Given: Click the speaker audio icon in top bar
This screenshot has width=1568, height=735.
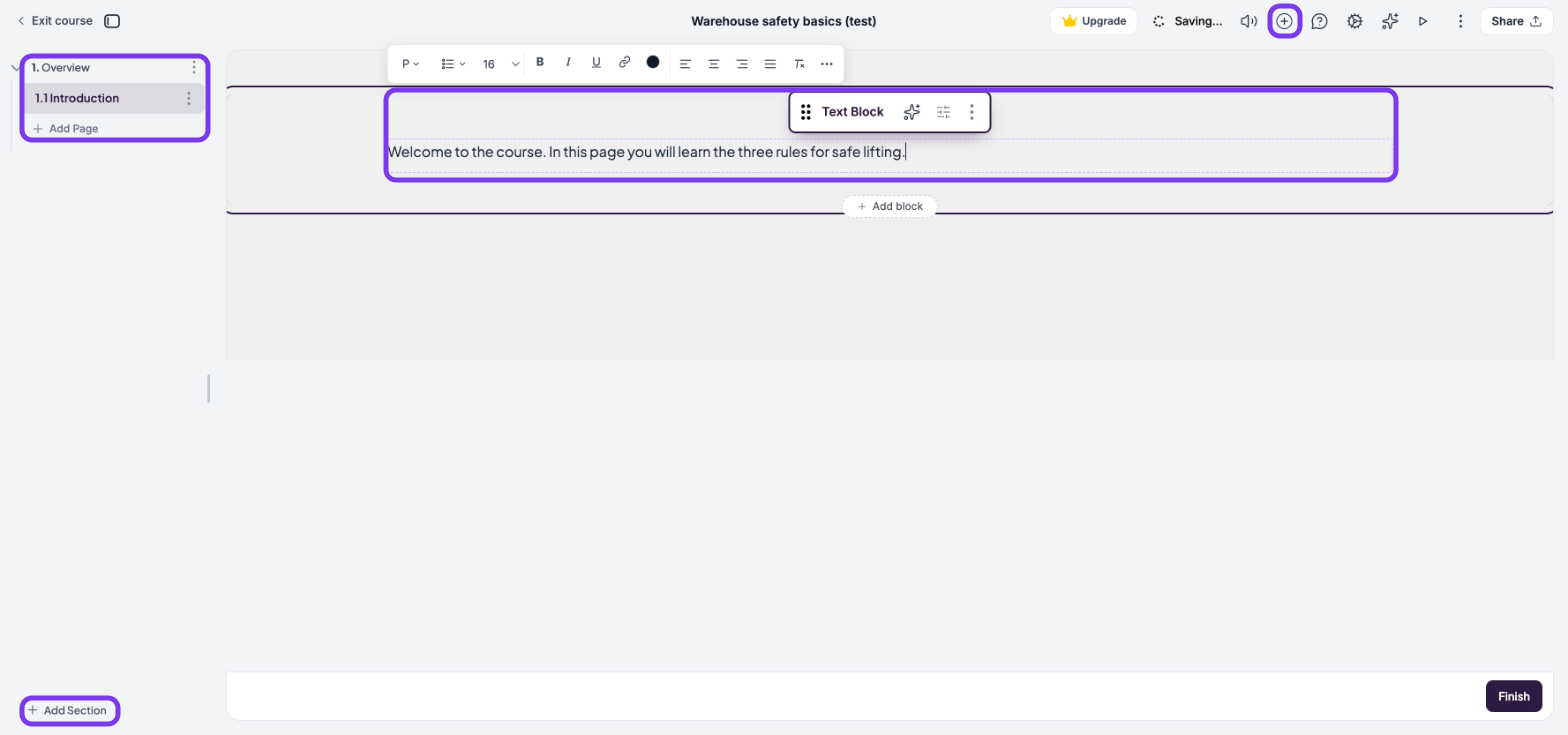Looking at the screenshot, I should pyautogui.click(x=1248, y=21).
